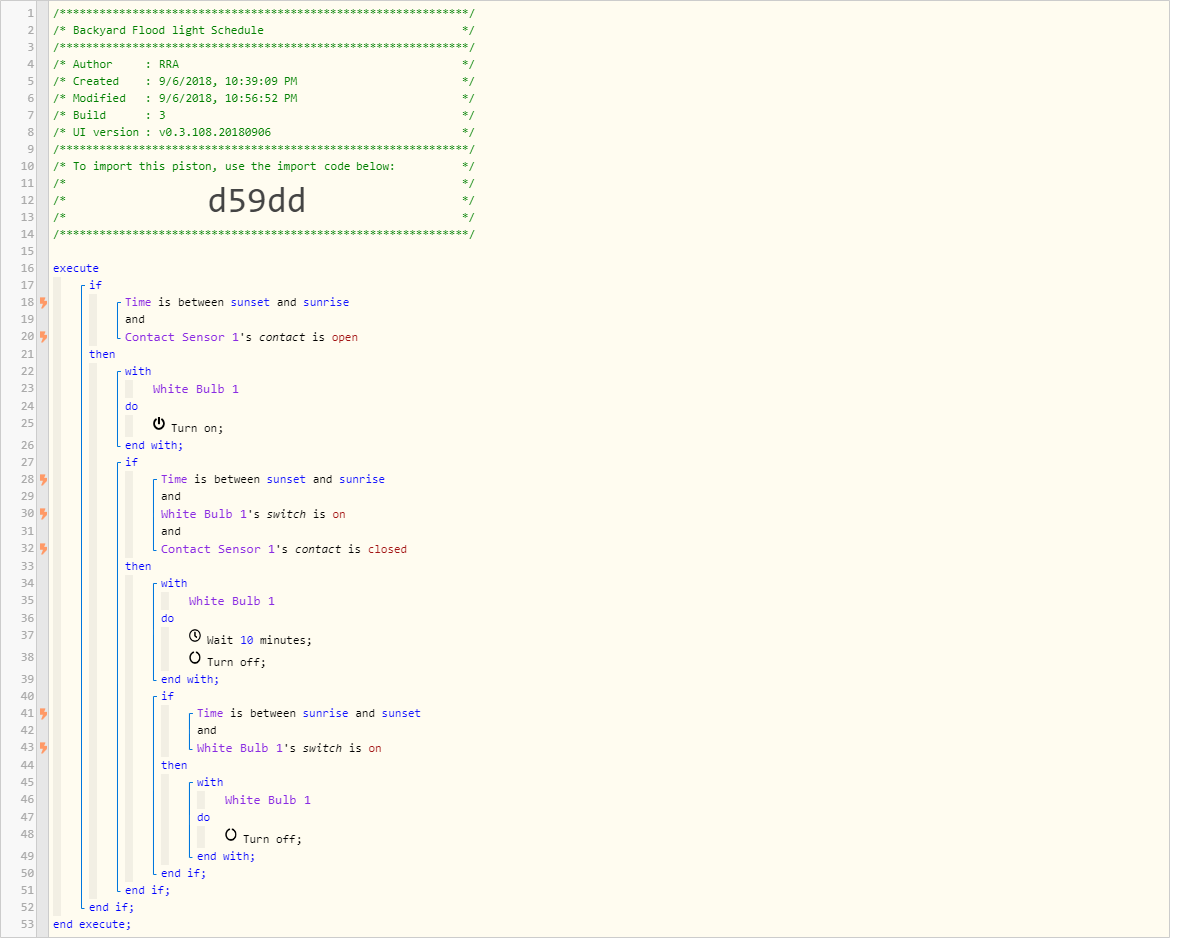The width and height of the screenshot is (1178, 940).
Task: Click the circle icon beside Turn off on line 48
Action: pyautogui.click(x=231, y=837)
